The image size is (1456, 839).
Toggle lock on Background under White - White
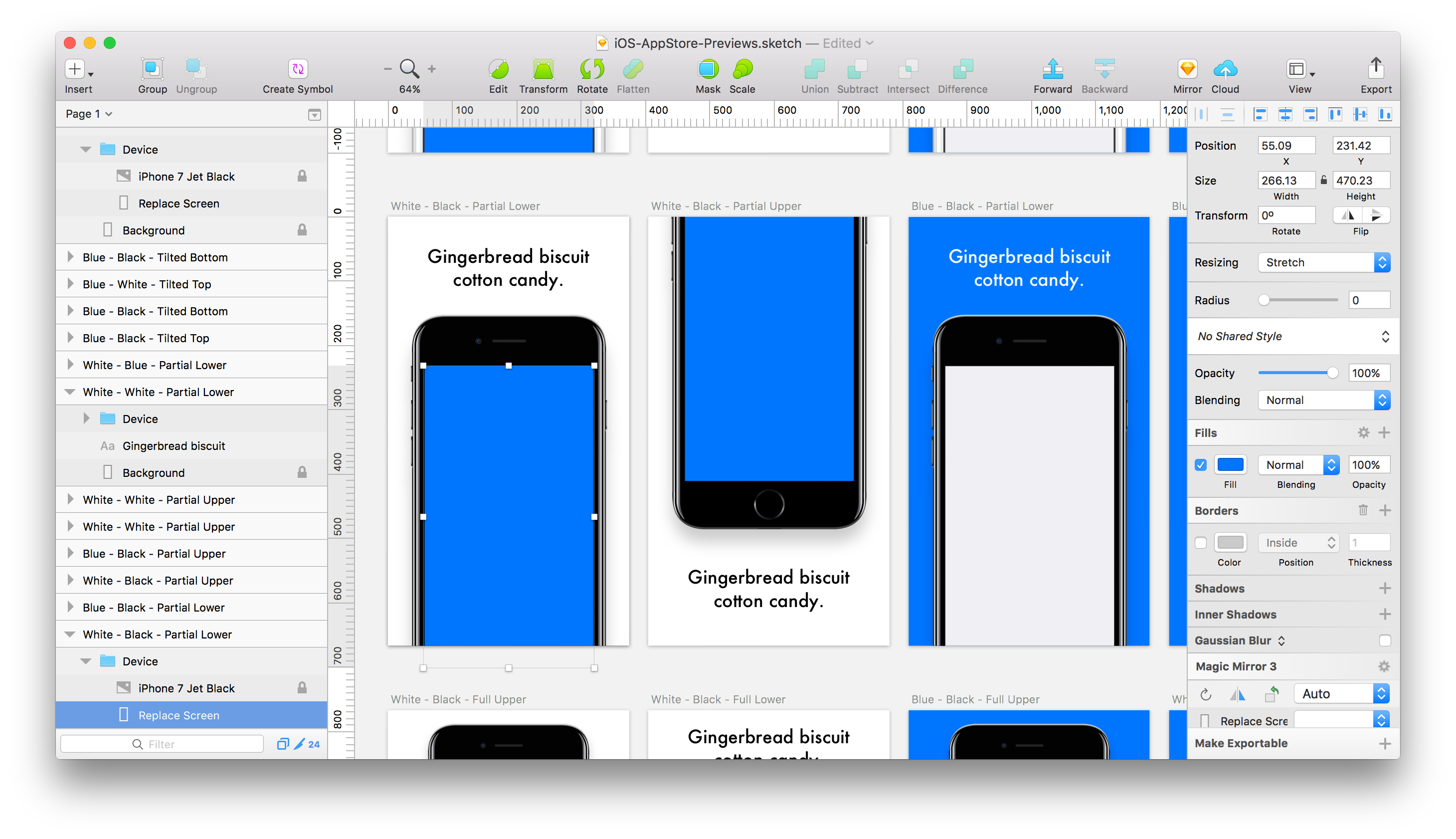tap(302, 472)
